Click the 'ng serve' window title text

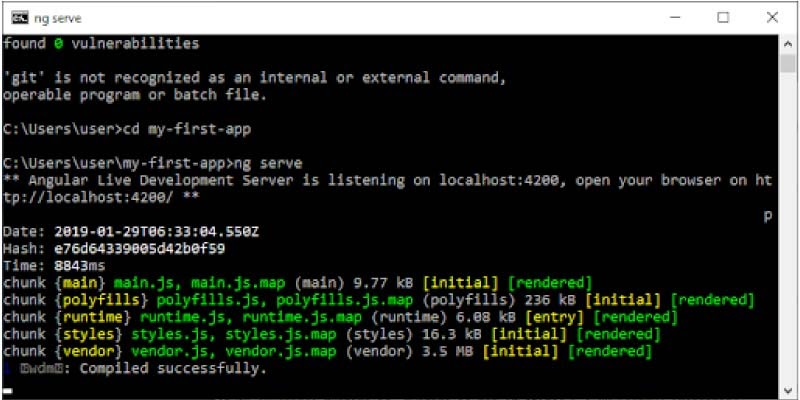tap(58, 19)
